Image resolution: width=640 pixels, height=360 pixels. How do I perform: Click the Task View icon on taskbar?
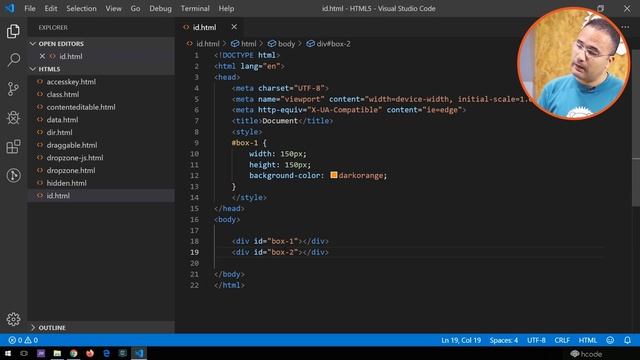pyautogui.click(x=24, y=353)
